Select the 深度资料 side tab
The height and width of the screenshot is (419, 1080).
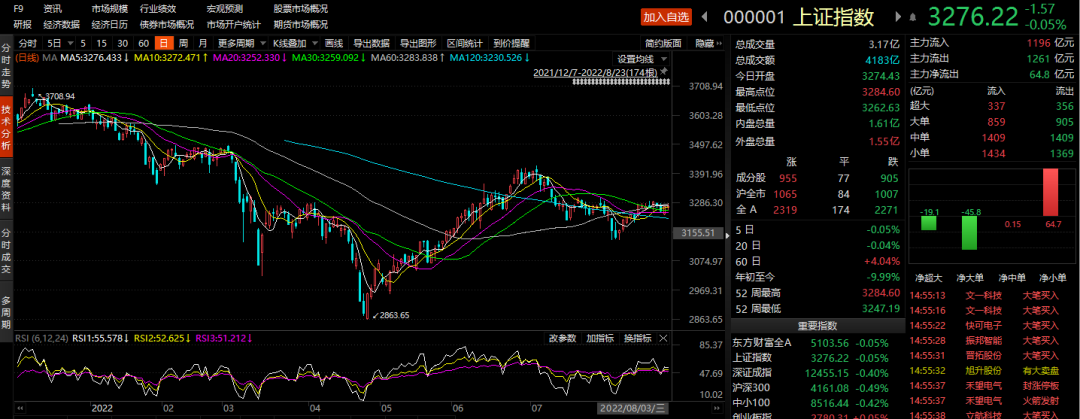pyautogui.click(x=7, y=190)
